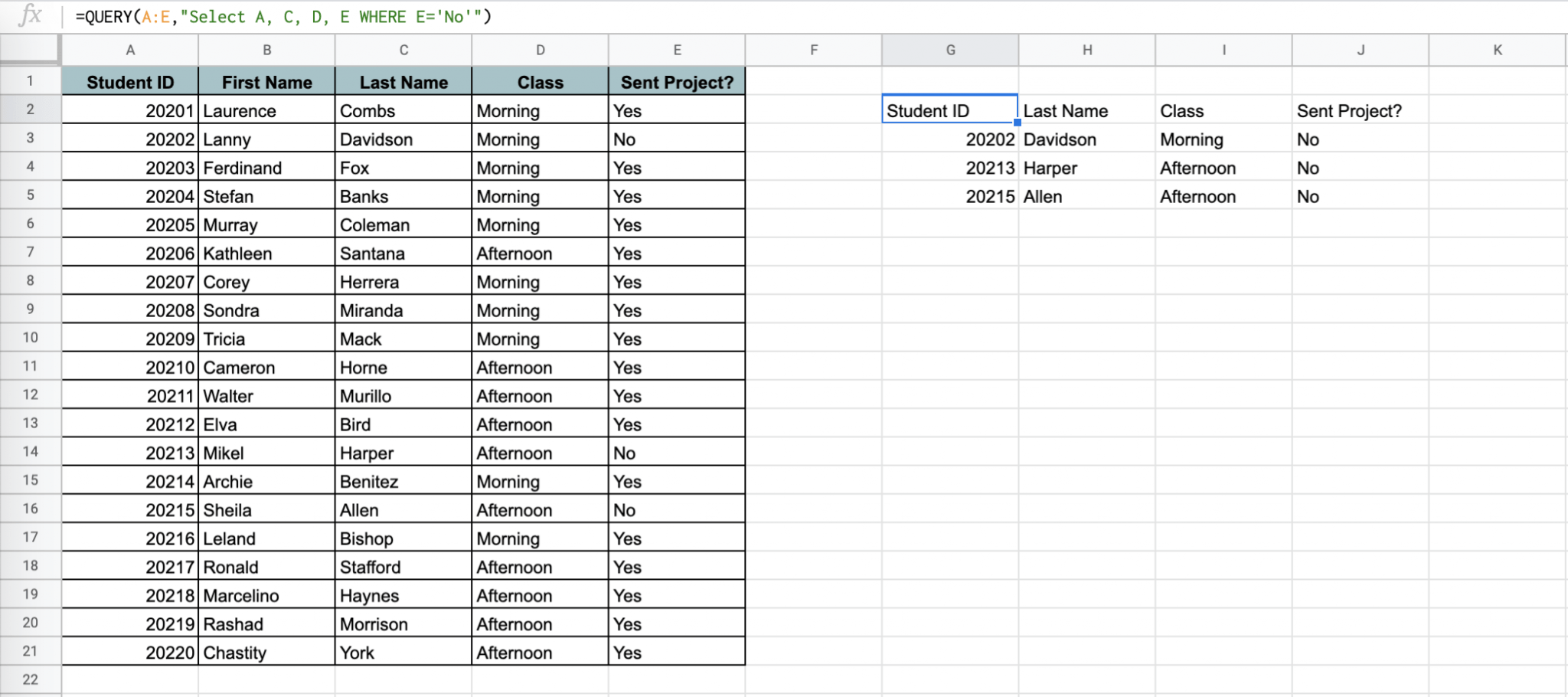This screenshot has height=697, width=1568.
Task: Select column E header
Action: point(677,50)
